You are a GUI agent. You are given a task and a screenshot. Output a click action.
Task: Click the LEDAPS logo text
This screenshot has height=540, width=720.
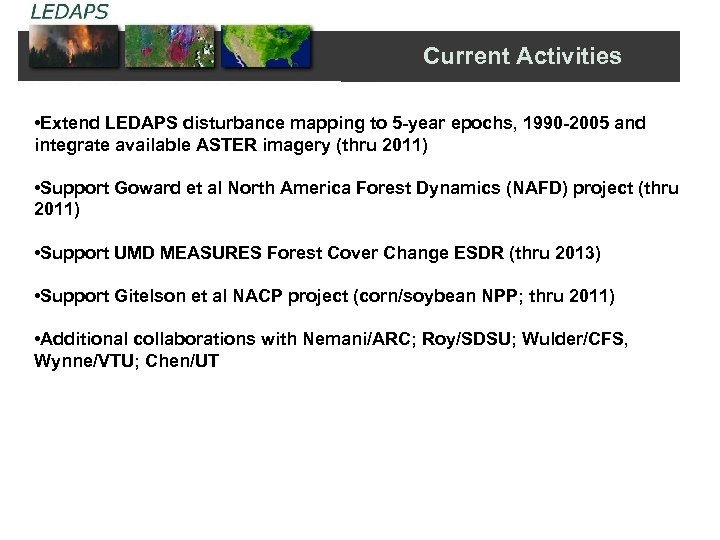[69, 12]
